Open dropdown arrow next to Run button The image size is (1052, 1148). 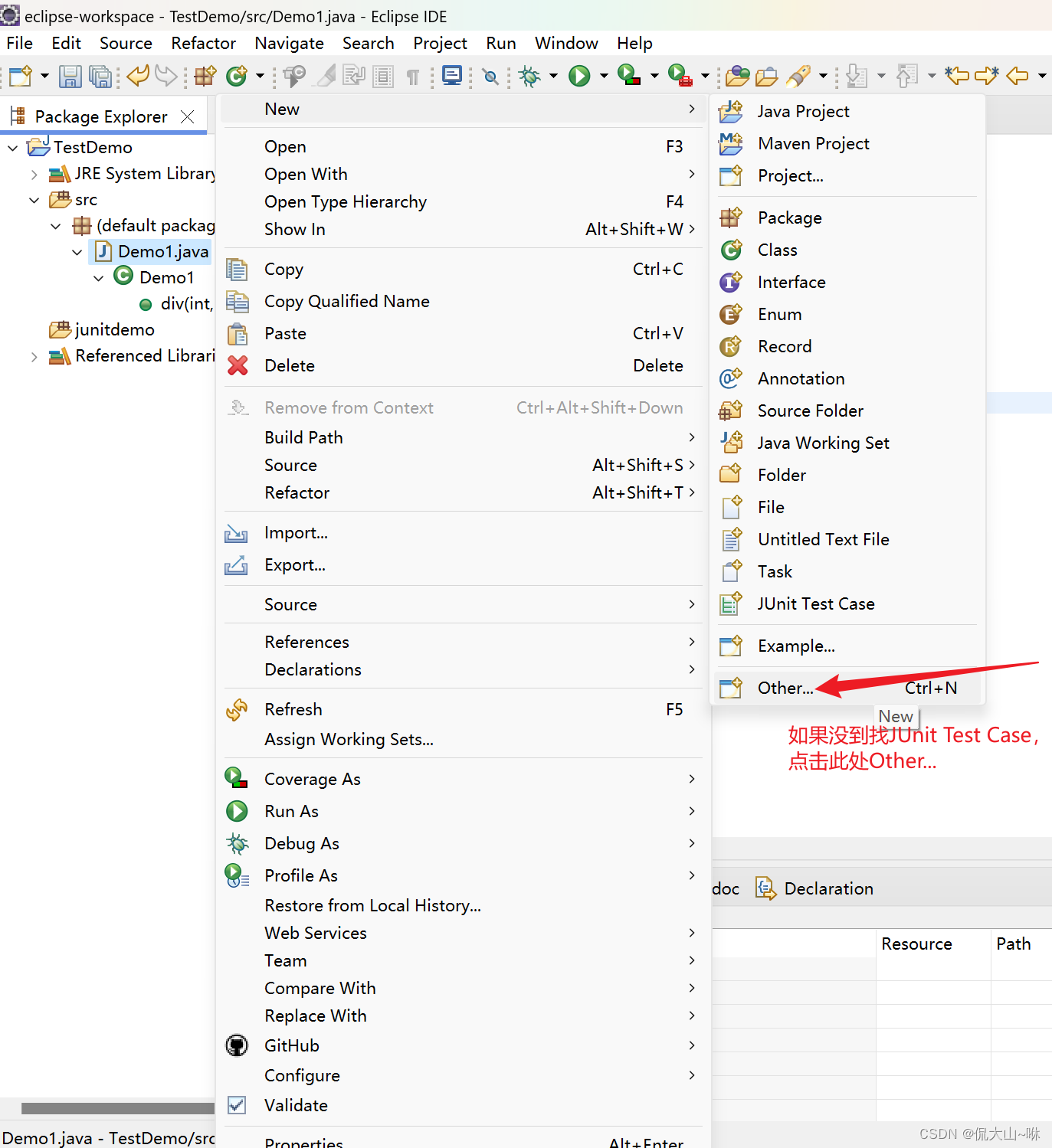click(x=604, y=76)
